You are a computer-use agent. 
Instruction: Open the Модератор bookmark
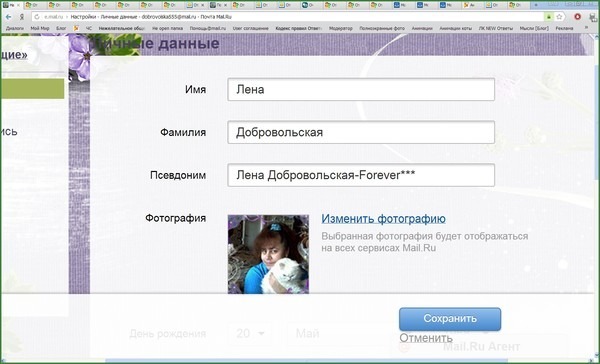pos(341,28)
